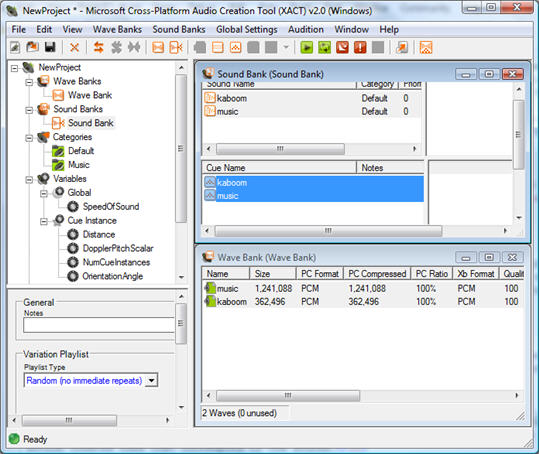The height and width of the screenshot is (454, 539).
Task: Collapse the NewProject root node
Action: 14,68
